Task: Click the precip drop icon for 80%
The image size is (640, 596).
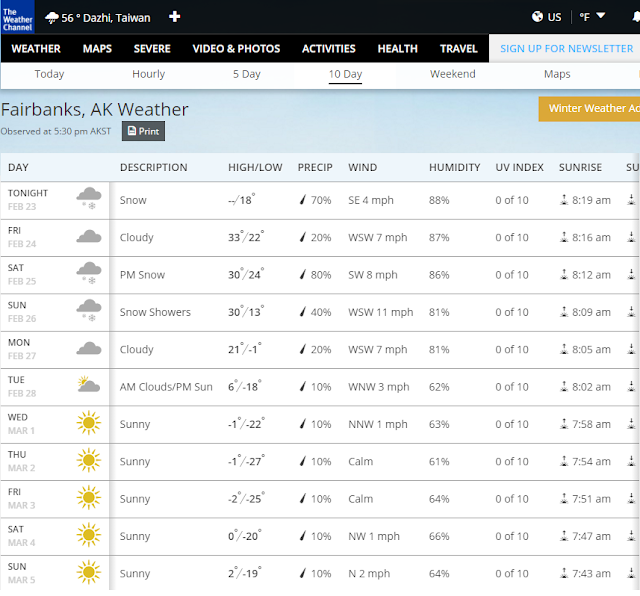Action: point(302,274)
